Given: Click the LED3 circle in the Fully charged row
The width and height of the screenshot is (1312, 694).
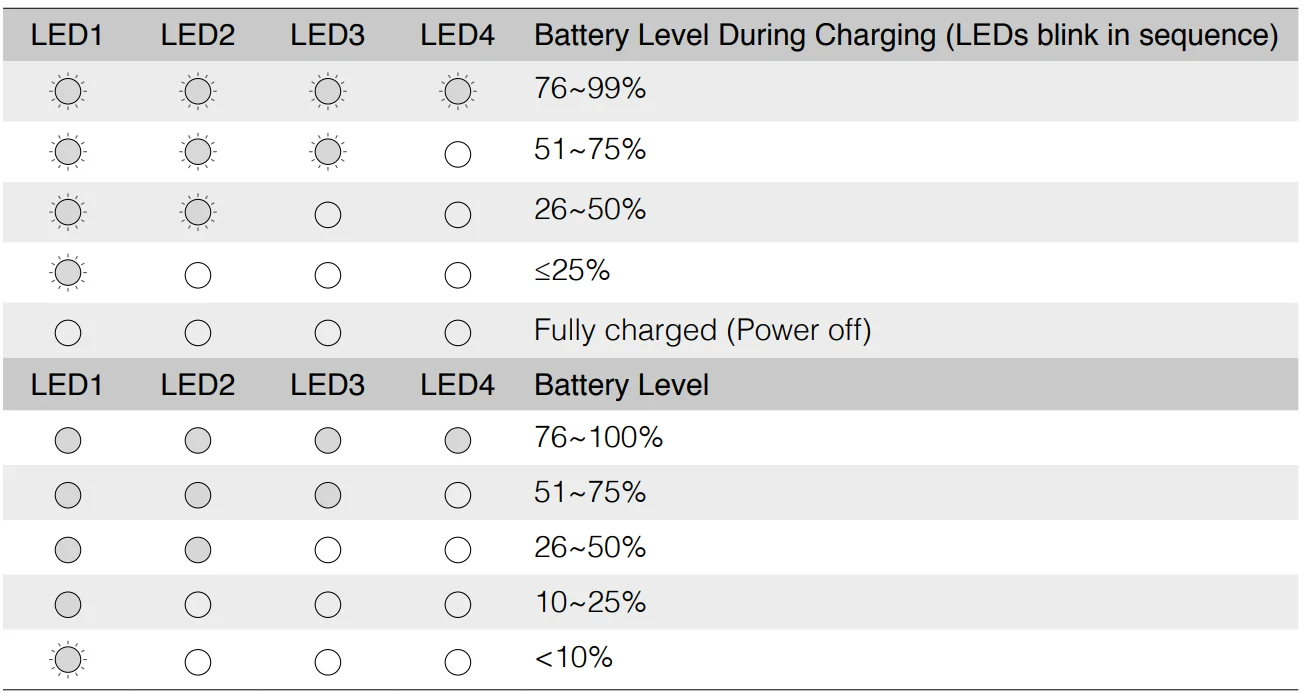Looking at the screenshot, I should click(x=327, y=333).
